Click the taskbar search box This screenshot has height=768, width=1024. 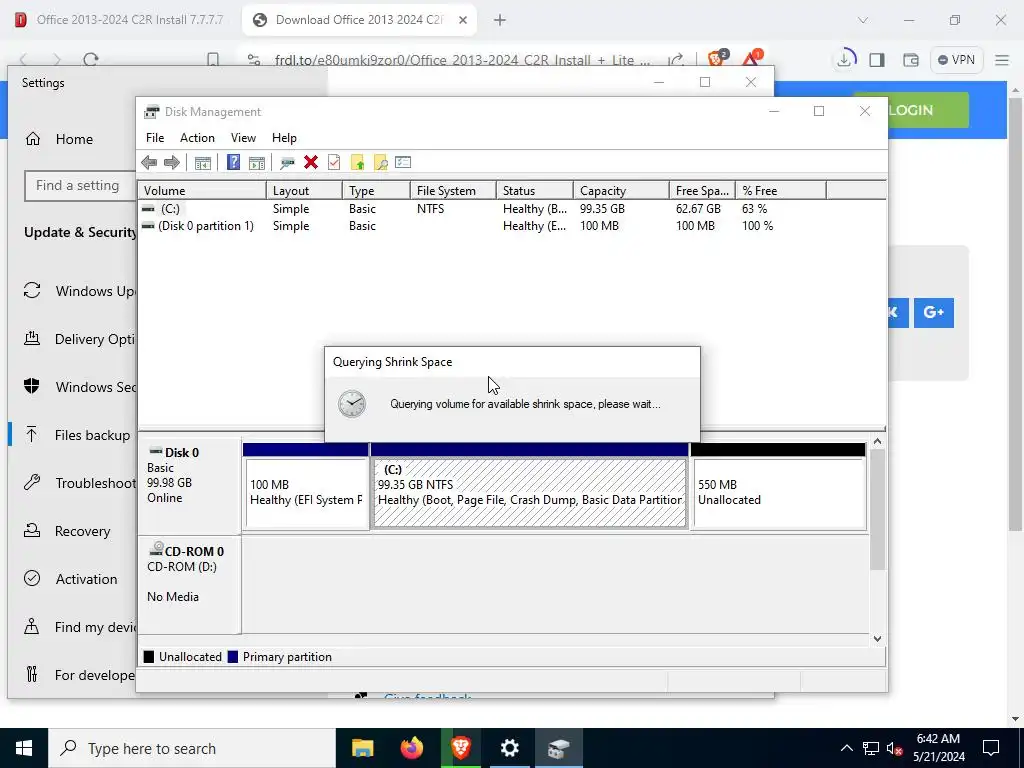192,748
